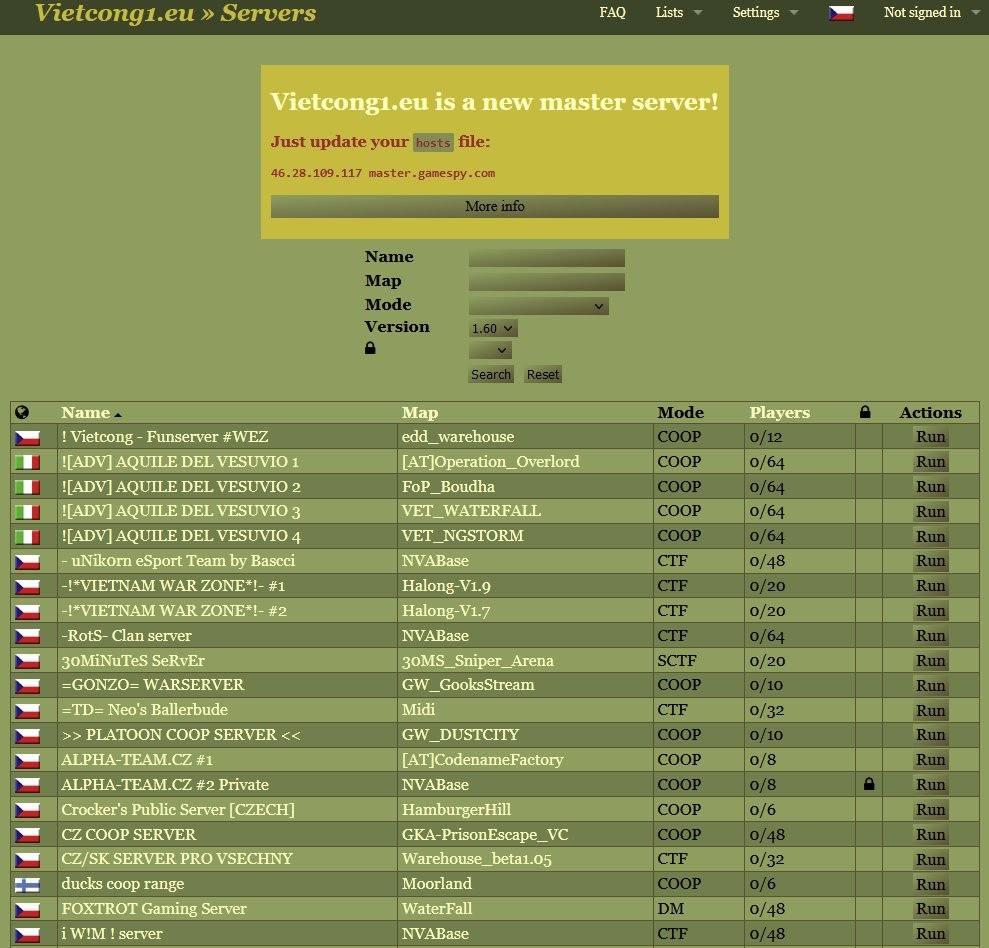Sort table by Players column
989x948 pixels.
coord(779,413)
